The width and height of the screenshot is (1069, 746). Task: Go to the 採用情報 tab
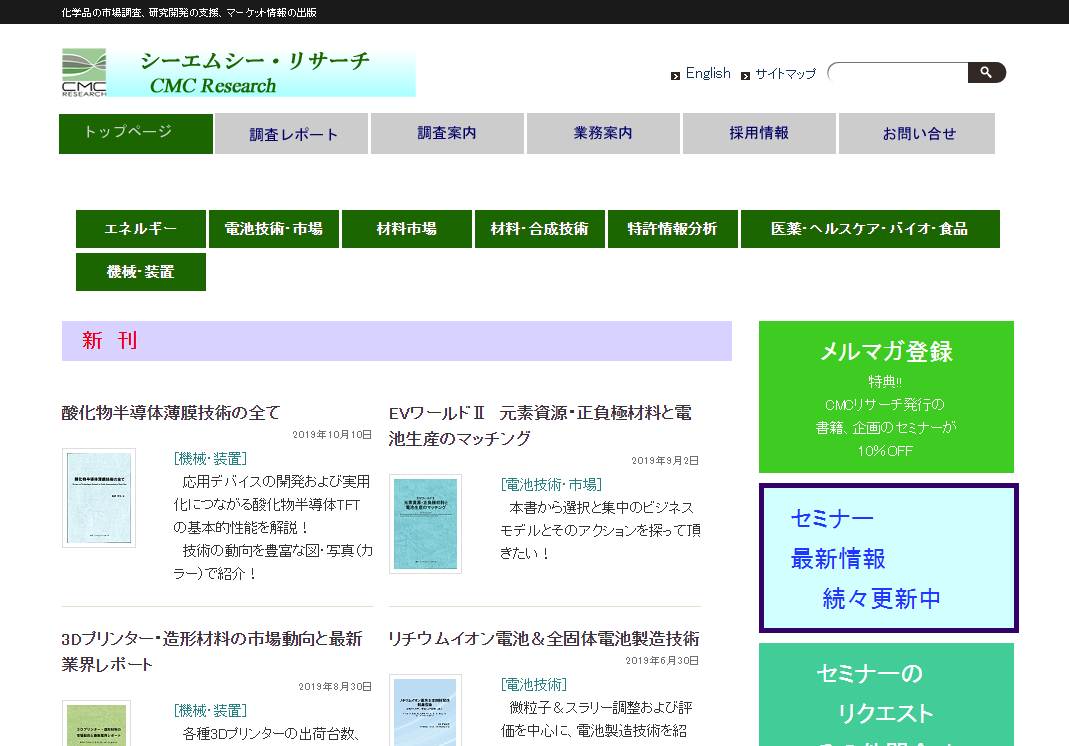pos(759,134)
